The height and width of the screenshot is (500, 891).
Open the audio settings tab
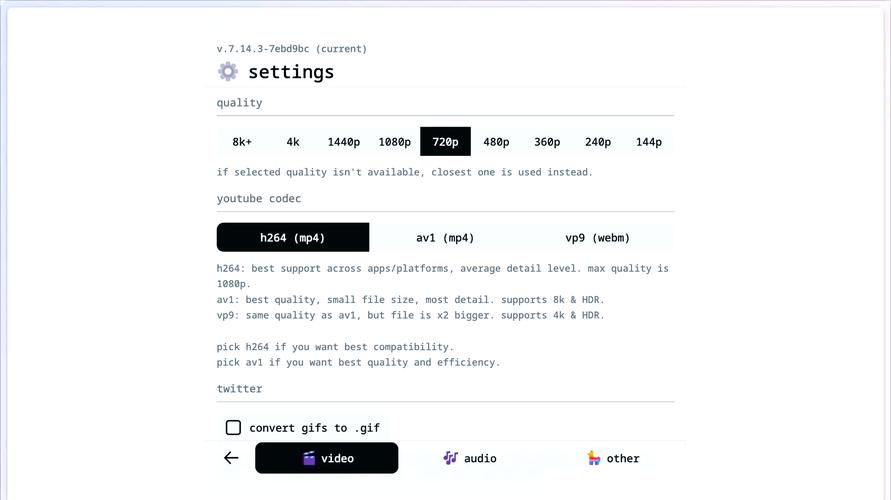pos(470,458)
